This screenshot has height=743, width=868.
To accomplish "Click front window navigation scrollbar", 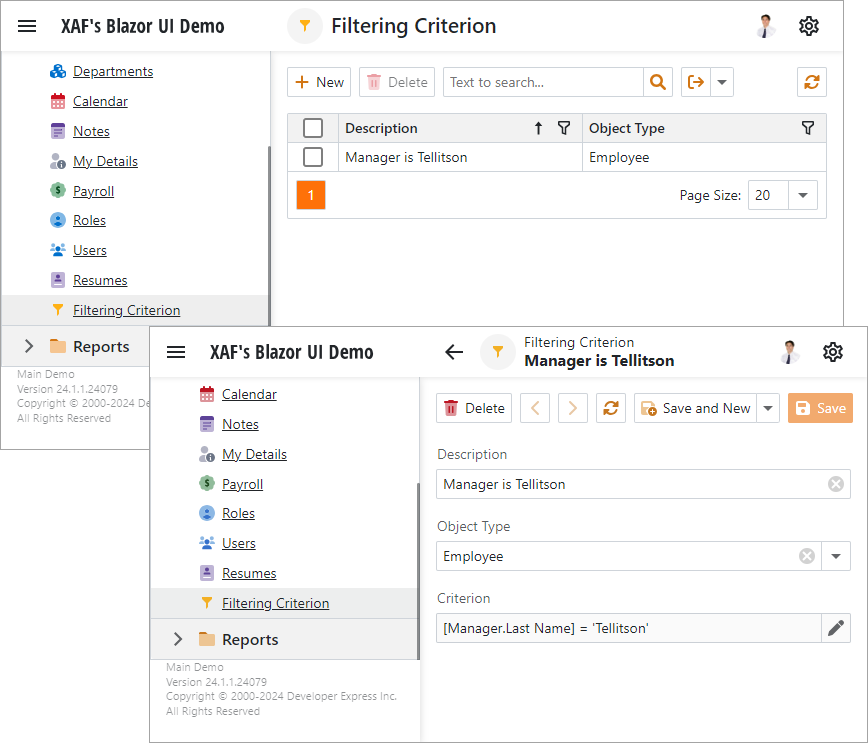I will pyautogui.click(x=418, y=570).
